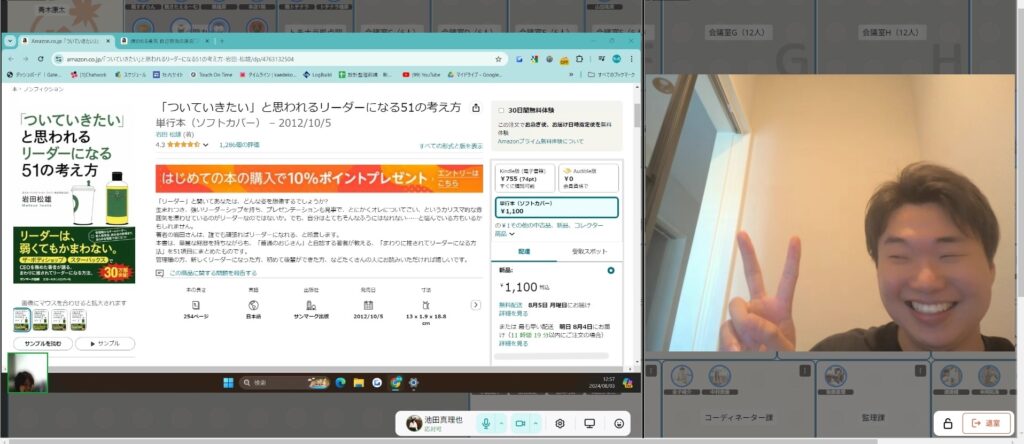The width and height of the screenshot is (1024, 444).
Task: Open meeting settings gear icon
Action: coord(560,423)
